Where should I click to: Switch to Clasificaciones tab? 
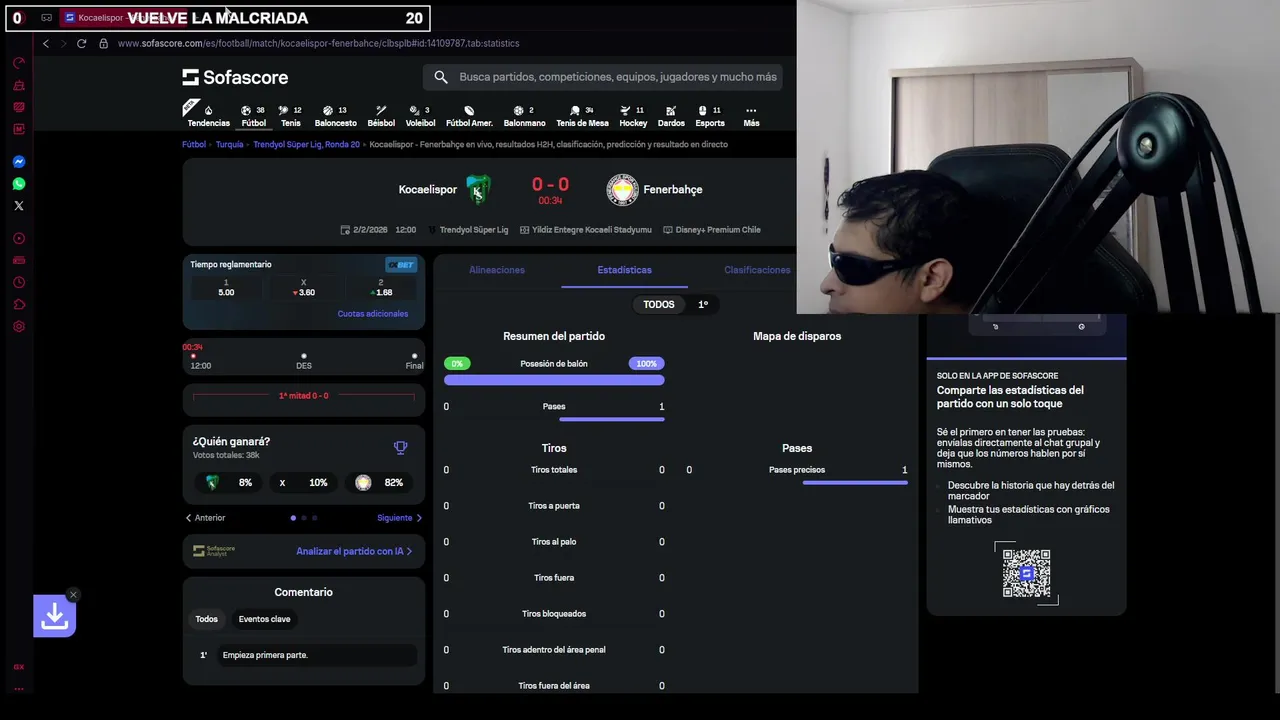(x=757, y=270)
